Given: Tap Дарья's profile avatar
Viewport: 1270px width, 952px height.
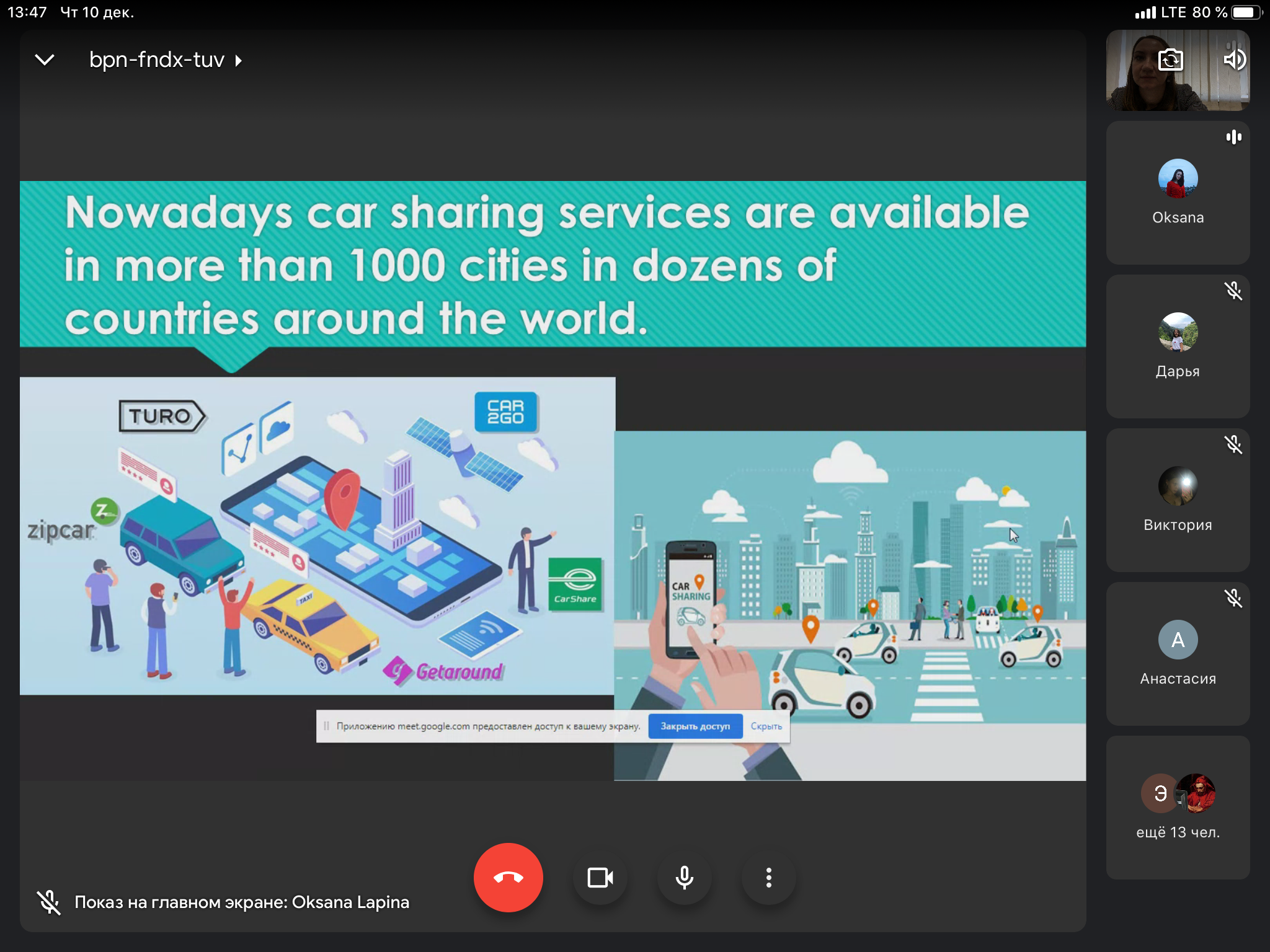Looking at the screenshot, I should pyautogui.click(x=1178, y=332).
